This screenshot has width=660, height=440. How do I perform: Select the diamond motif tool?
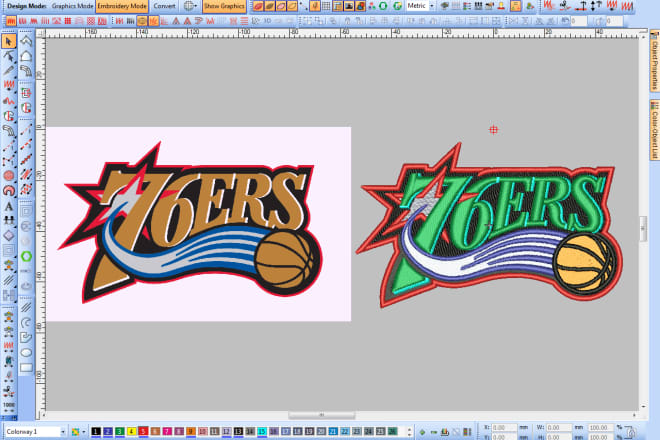pyautogui.click(x=8, y=236)
